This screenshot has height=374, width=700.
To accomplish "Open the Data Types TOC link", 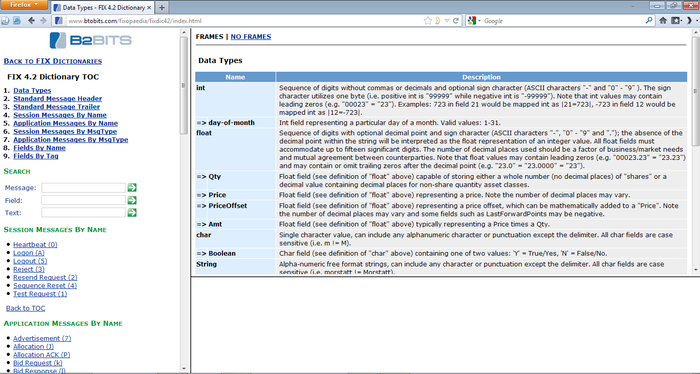I will tap(32, 90).
